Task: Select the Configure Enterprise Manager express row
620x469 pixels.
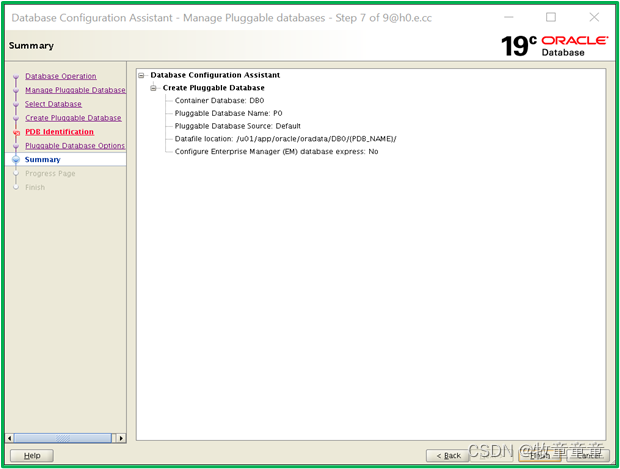Action: (x=276, y=151)
